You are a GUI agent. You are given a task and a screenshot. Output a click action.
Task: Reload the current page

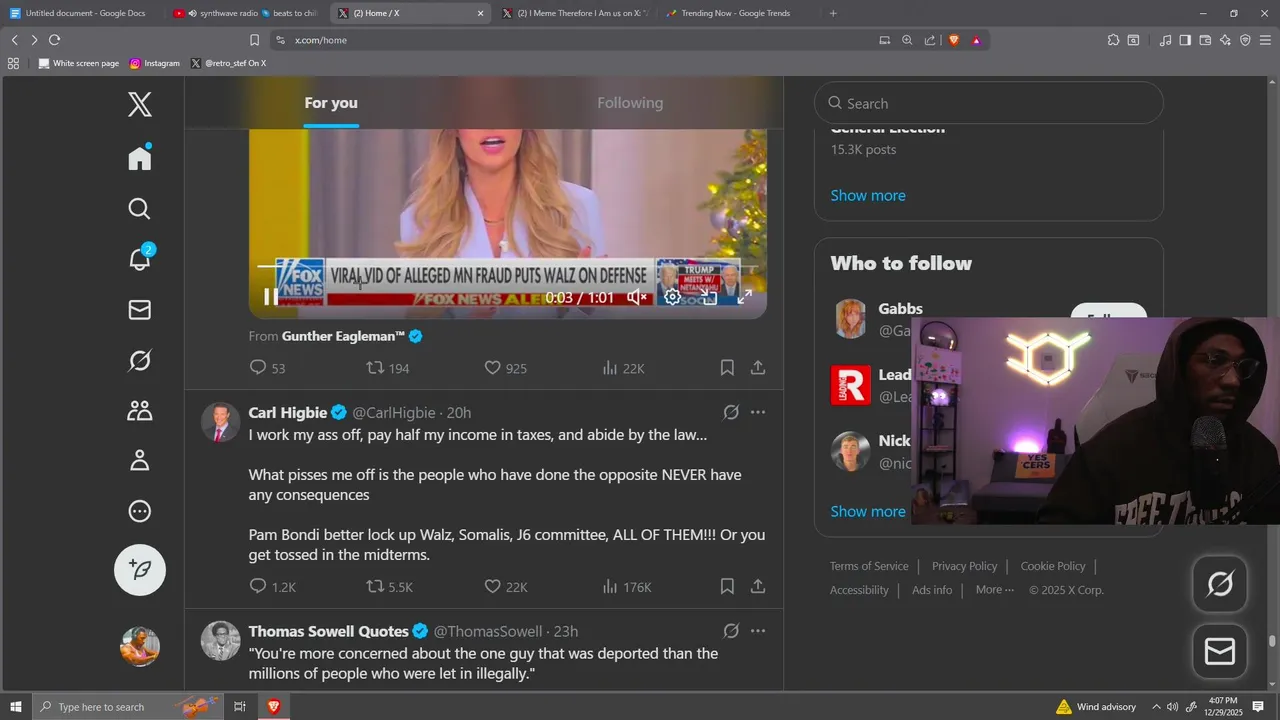coord(54,40)
